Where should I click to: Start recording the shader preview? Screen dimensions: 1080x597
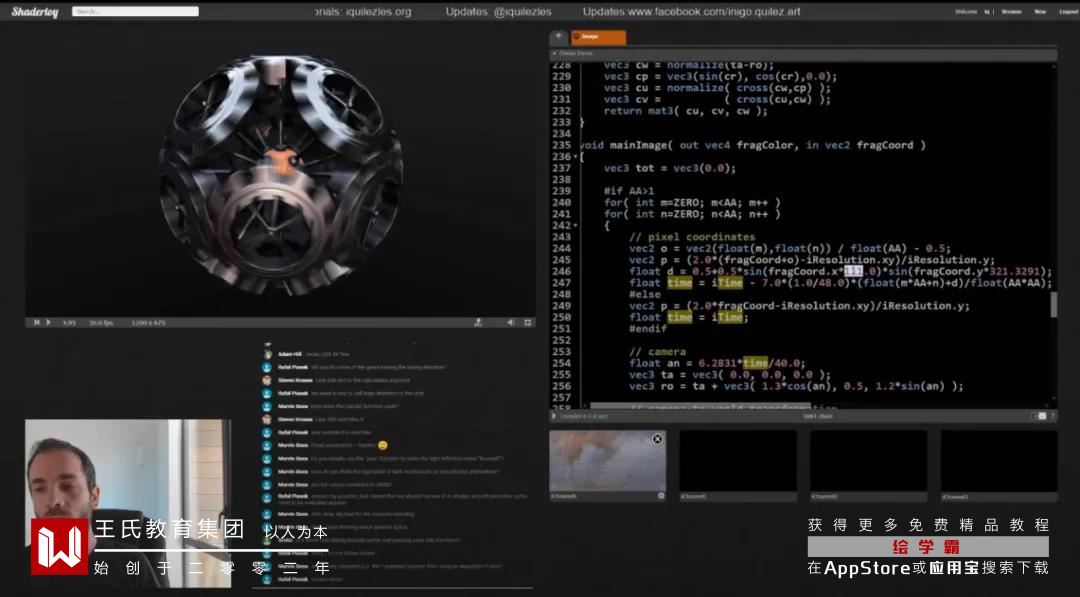(x=478, y=322)
